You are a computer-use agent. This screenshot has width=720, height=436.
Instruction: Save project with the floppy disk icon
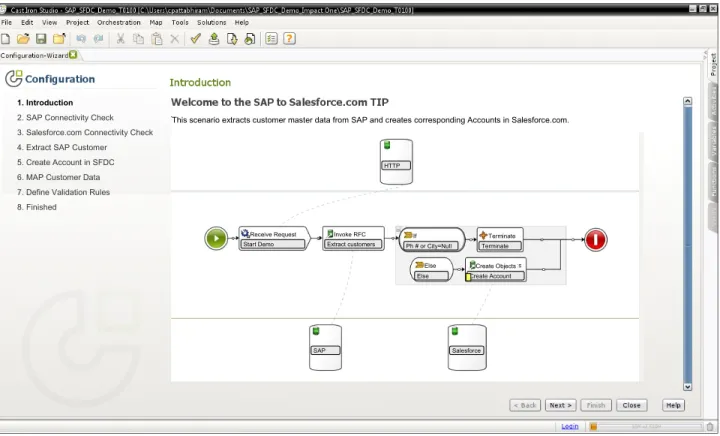41,39
